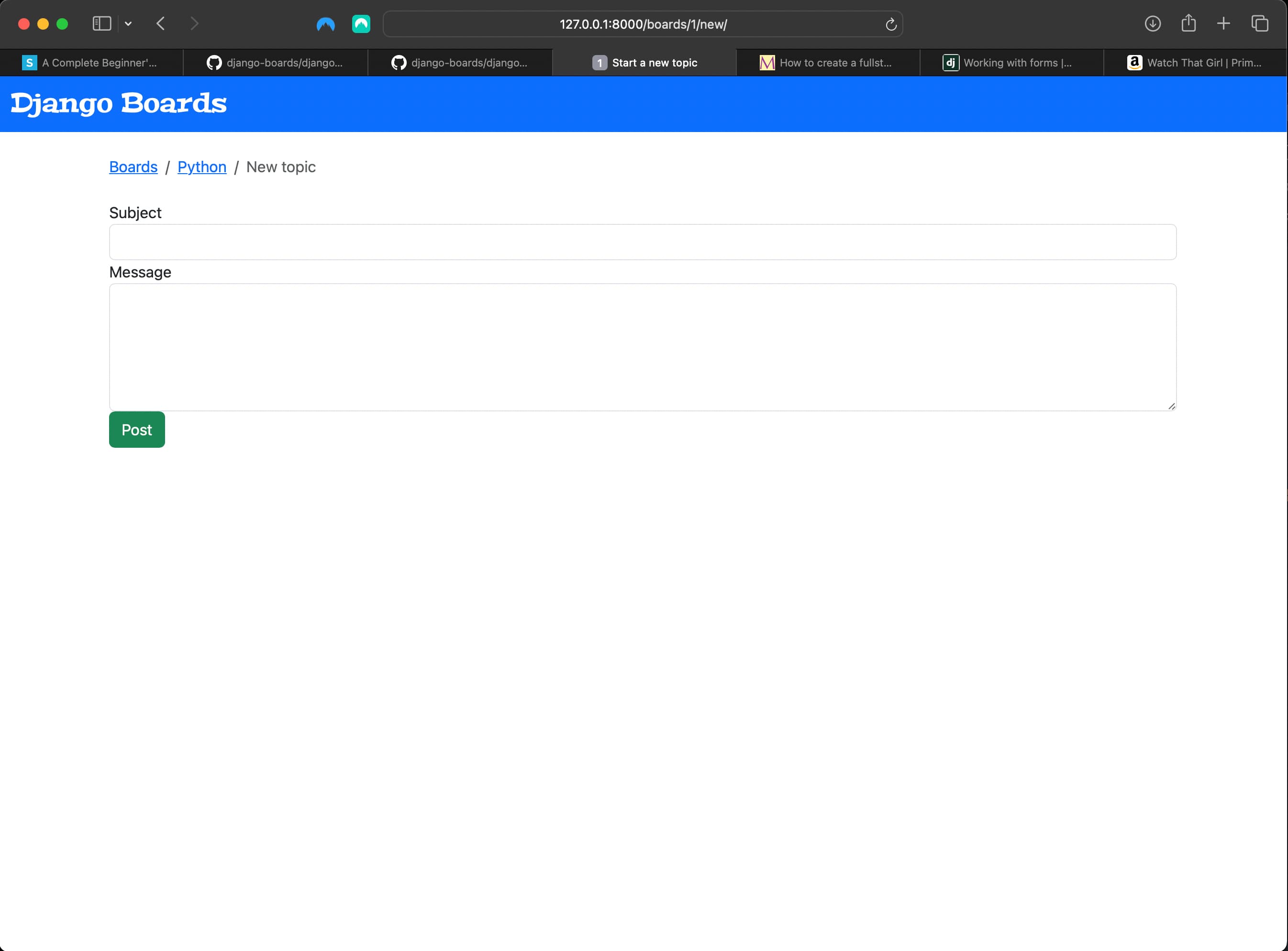Open the Python breadcrumb link
Viewport: 1288px width, 951px height.
click(x=202, y=167)
